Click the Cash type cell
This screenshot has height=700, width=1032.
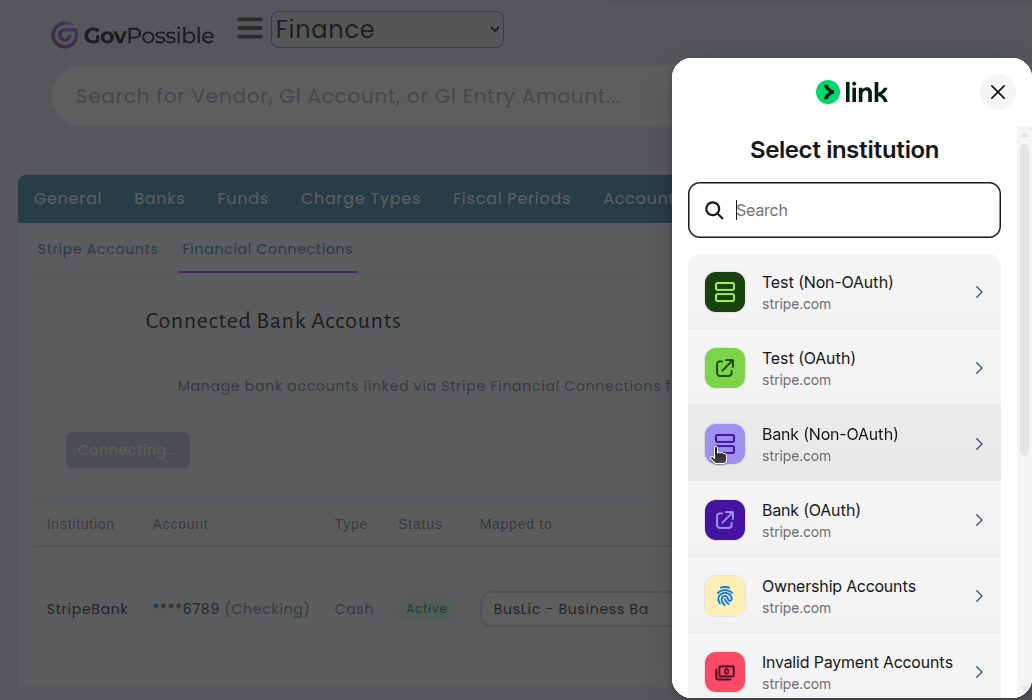(353, 609)
